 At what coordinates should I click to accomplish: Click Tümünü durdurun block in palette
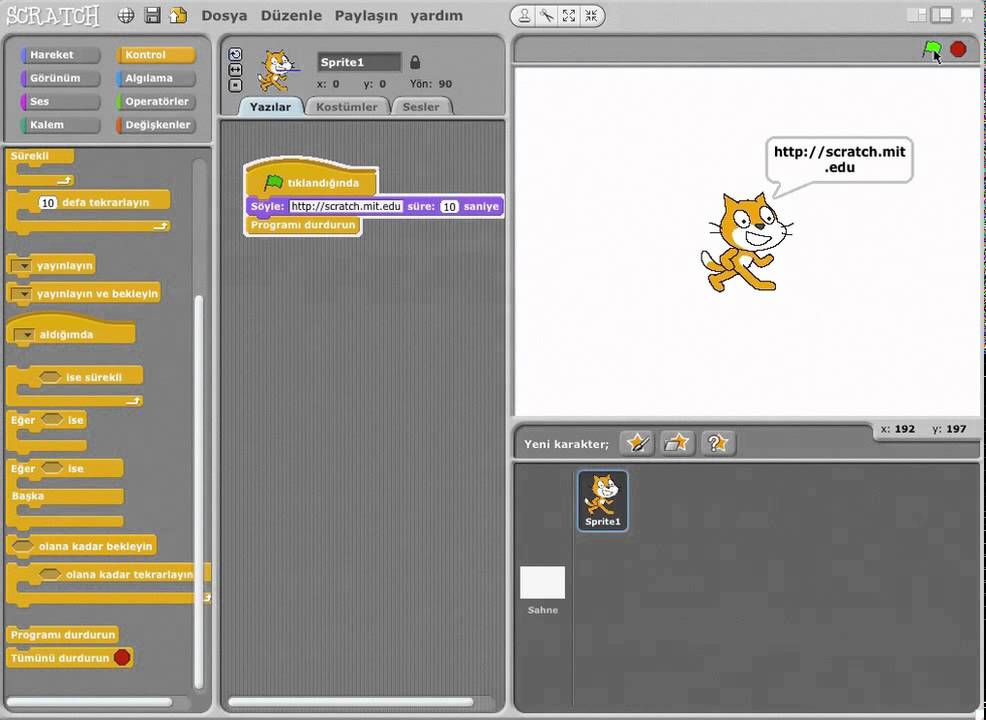(x=69, y=658)
